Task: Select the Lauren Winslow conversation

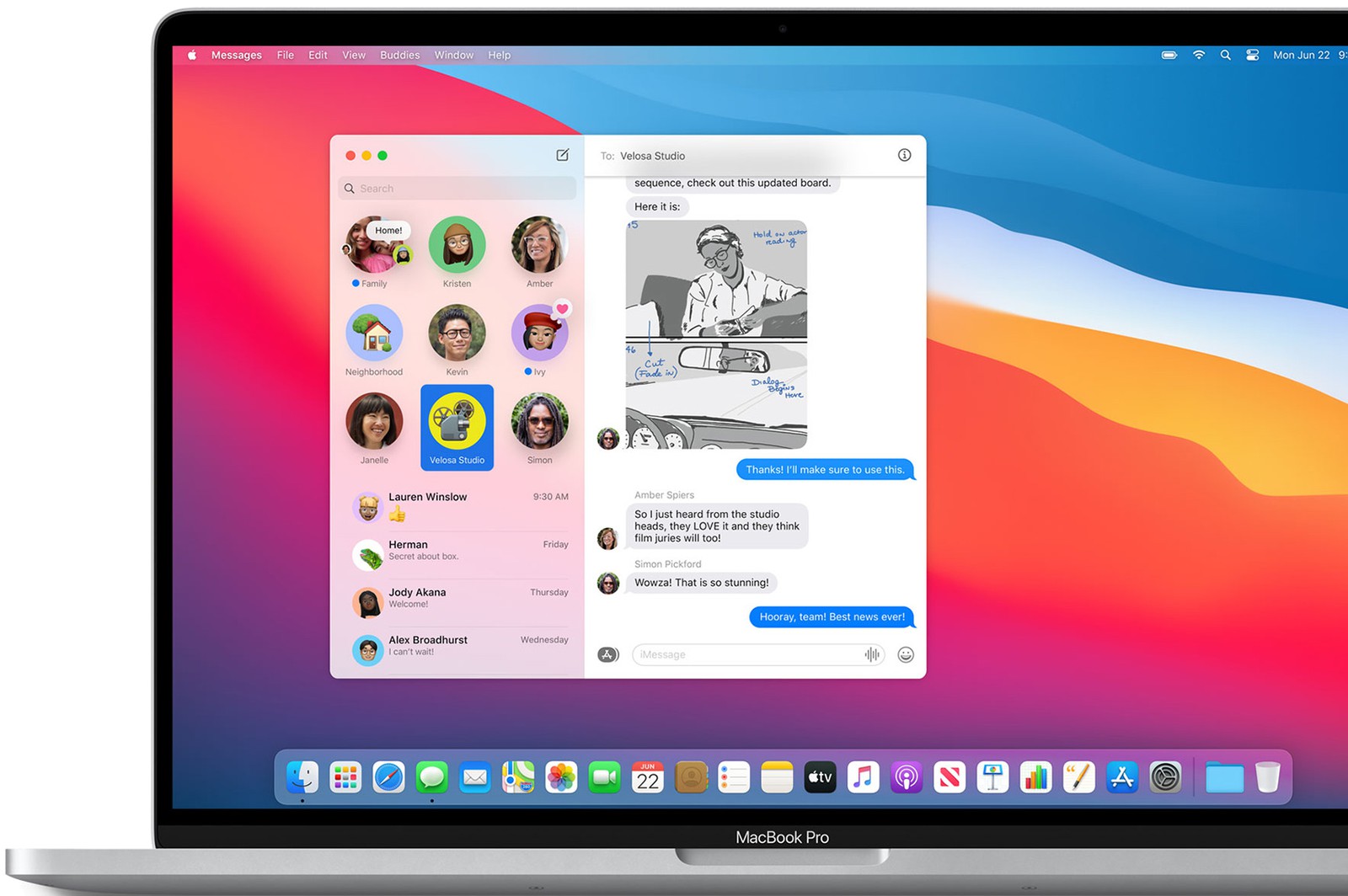Action: pos(459,507)
